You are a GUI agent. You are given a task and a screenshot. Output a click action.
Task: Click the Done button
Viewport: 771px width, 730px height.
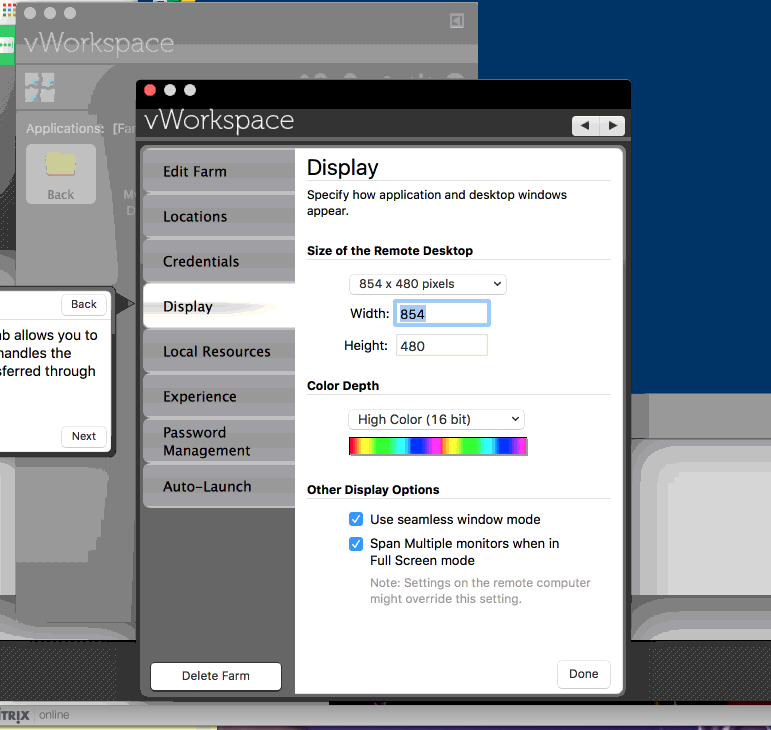(x=584, y=674)
